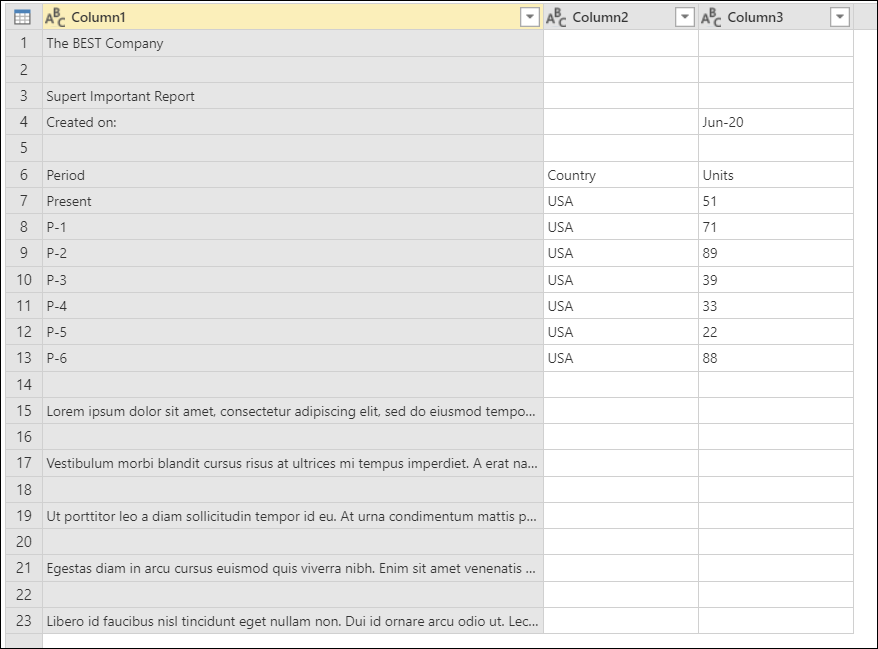
Task: Select the Lorem ipsum text cell in row 15
Action: tap(290, 411)
